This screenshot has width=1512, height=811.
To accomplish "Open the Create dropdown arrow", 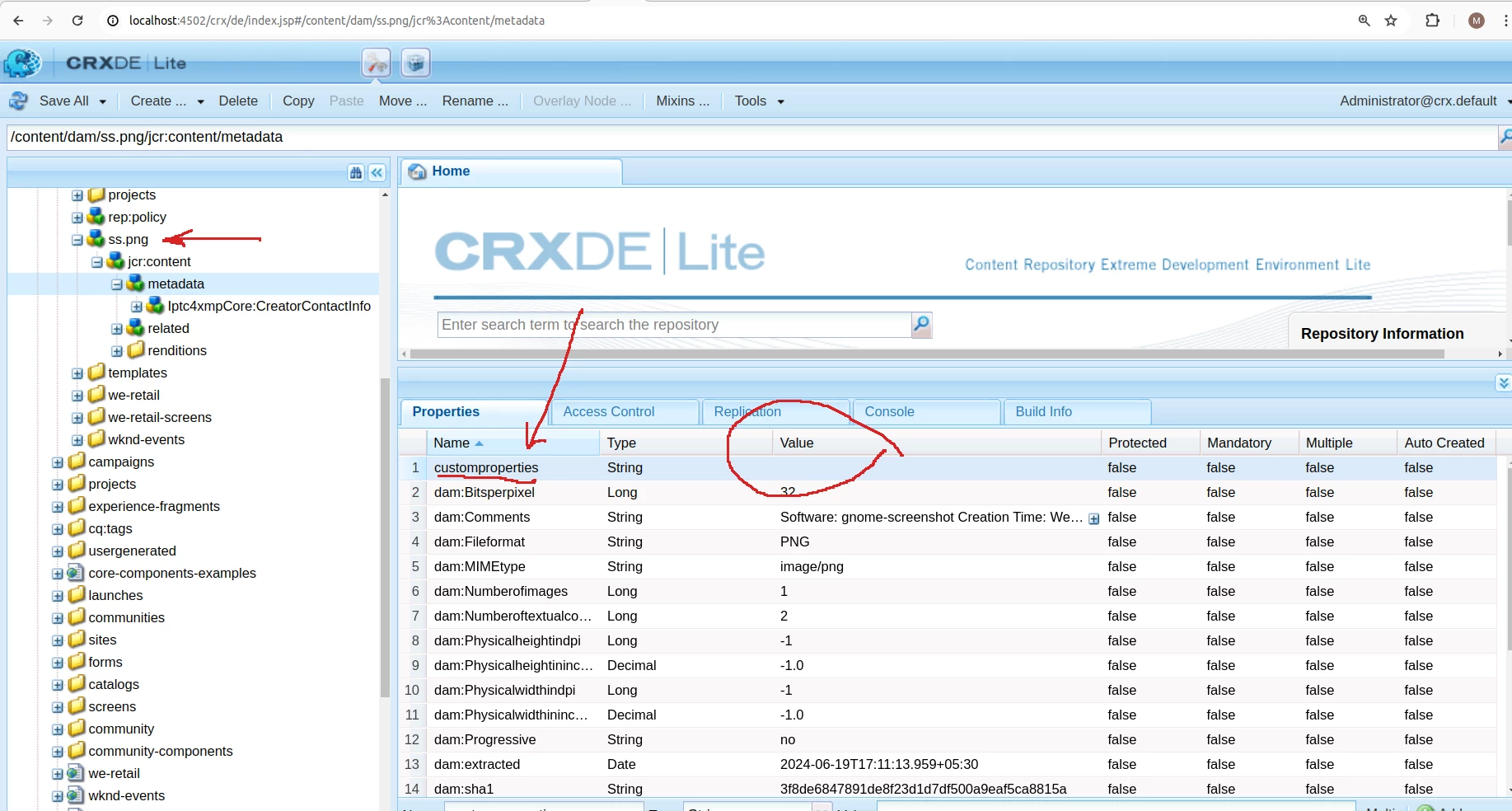I will (200, 102).
